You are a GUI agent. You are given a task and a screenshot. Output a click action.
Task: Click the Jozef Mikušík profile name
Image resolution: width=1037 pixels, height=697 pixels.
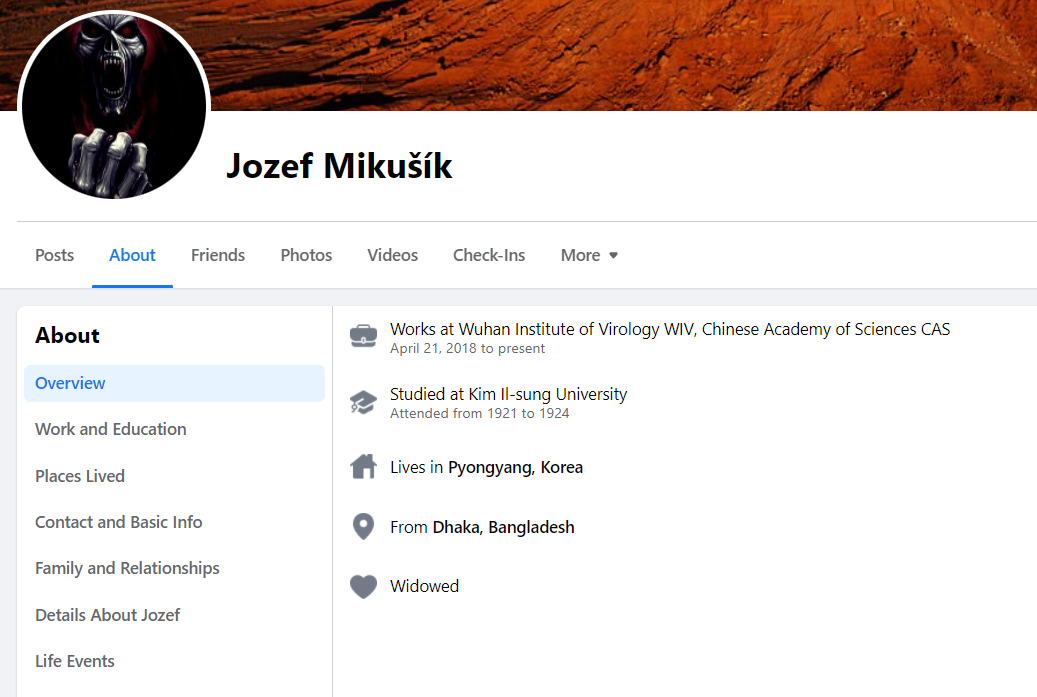(x=339, y=165)
